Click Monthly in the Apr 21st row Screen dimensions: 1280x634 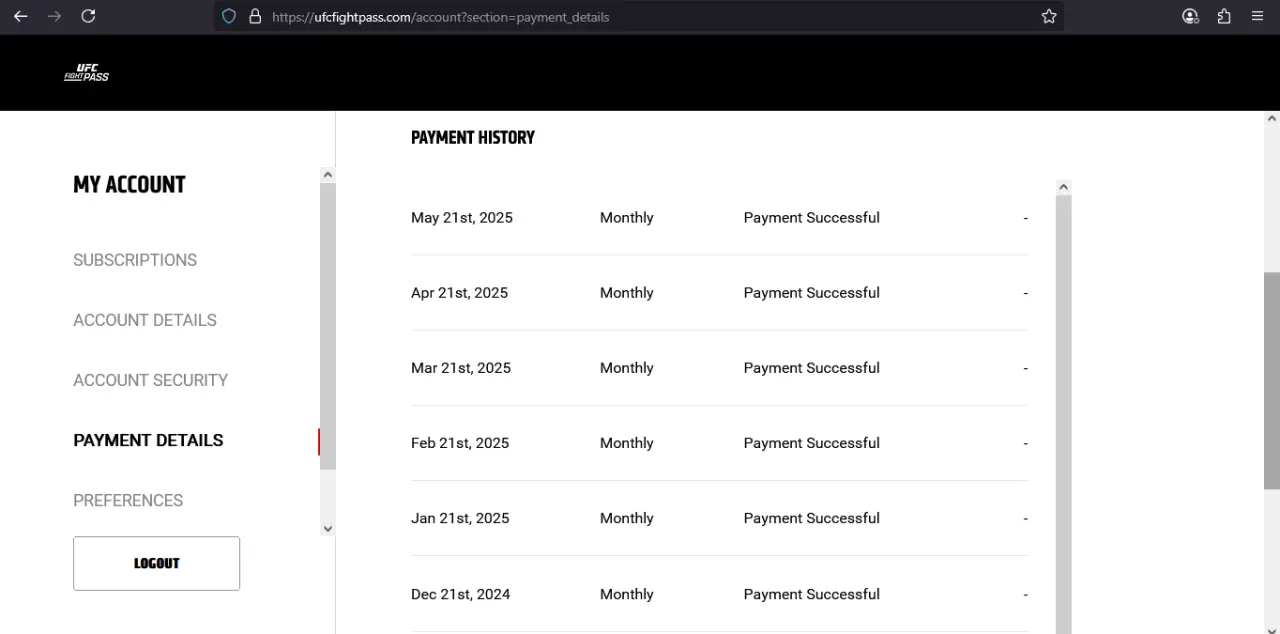[627, 293]
